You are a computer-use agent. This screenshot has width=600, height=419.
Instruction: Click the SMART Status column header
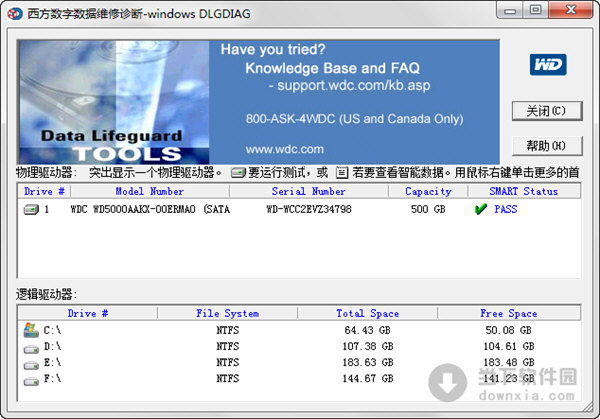(x=523, y=191)
